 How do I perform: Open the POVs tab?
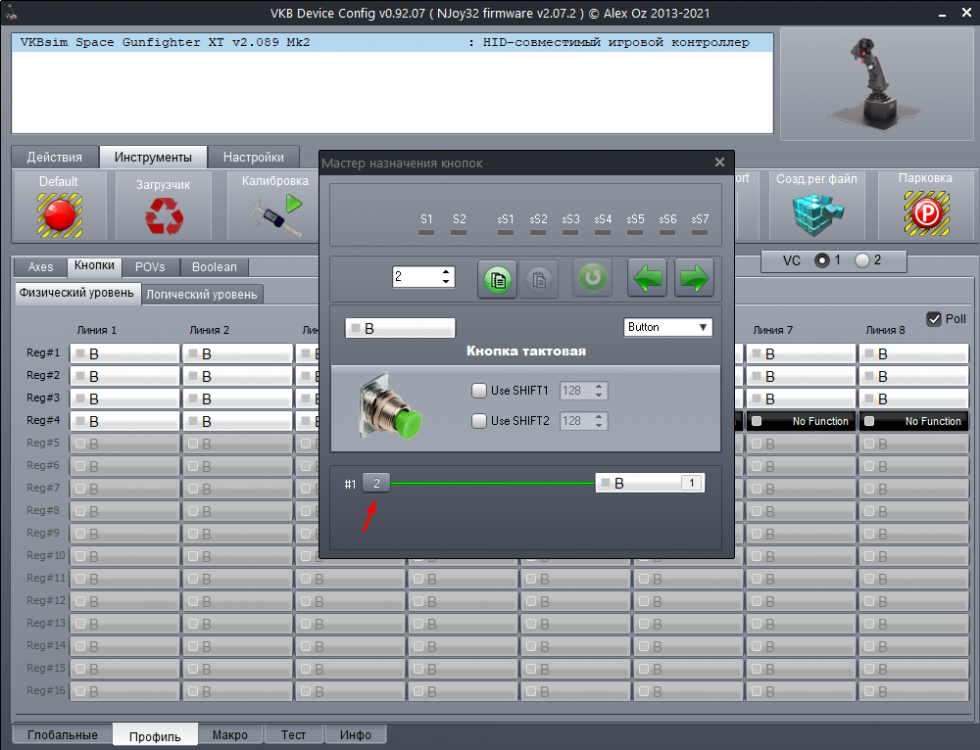pos(150,267)
